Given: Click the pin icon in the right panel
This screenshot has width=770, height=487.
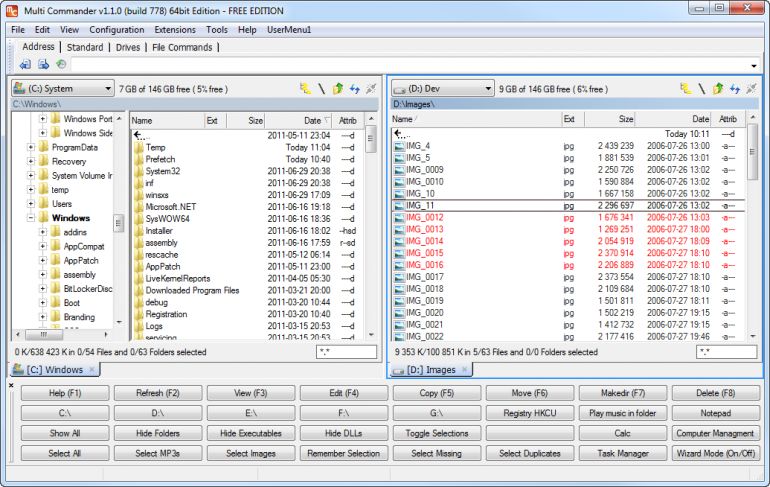Looking at the screenshot, I should (x=752, y=89).
